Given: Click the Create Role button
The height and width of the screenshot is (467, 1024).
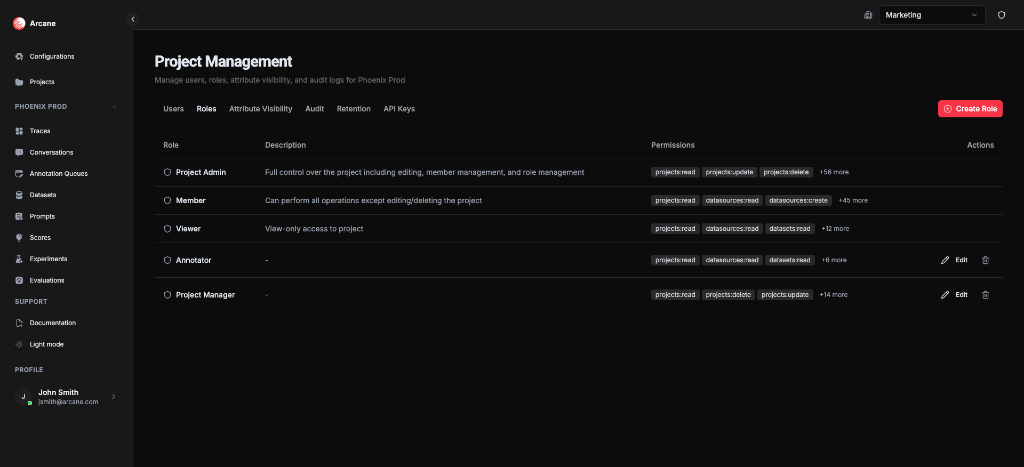Looking at the screenshot, I should click(x=970, y=109).
